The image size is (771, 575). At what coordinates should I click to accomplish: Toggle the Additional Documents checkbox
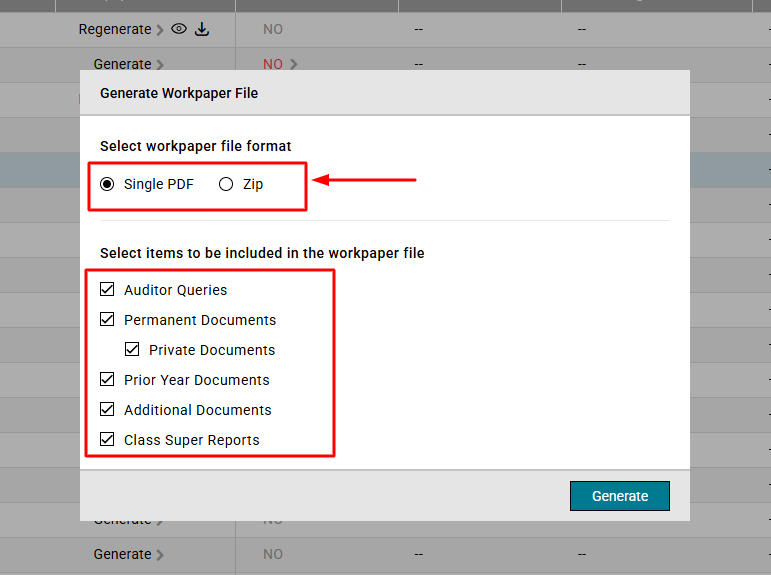coord(107,410)
